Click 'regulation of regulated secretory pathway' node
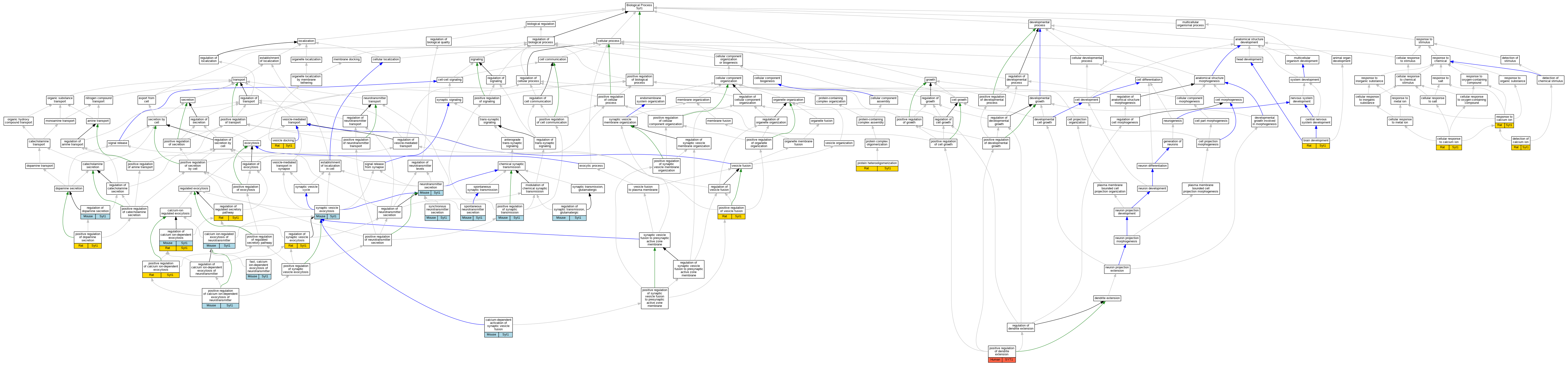Screen dimensions: 1568x365 tap(228, 212)
